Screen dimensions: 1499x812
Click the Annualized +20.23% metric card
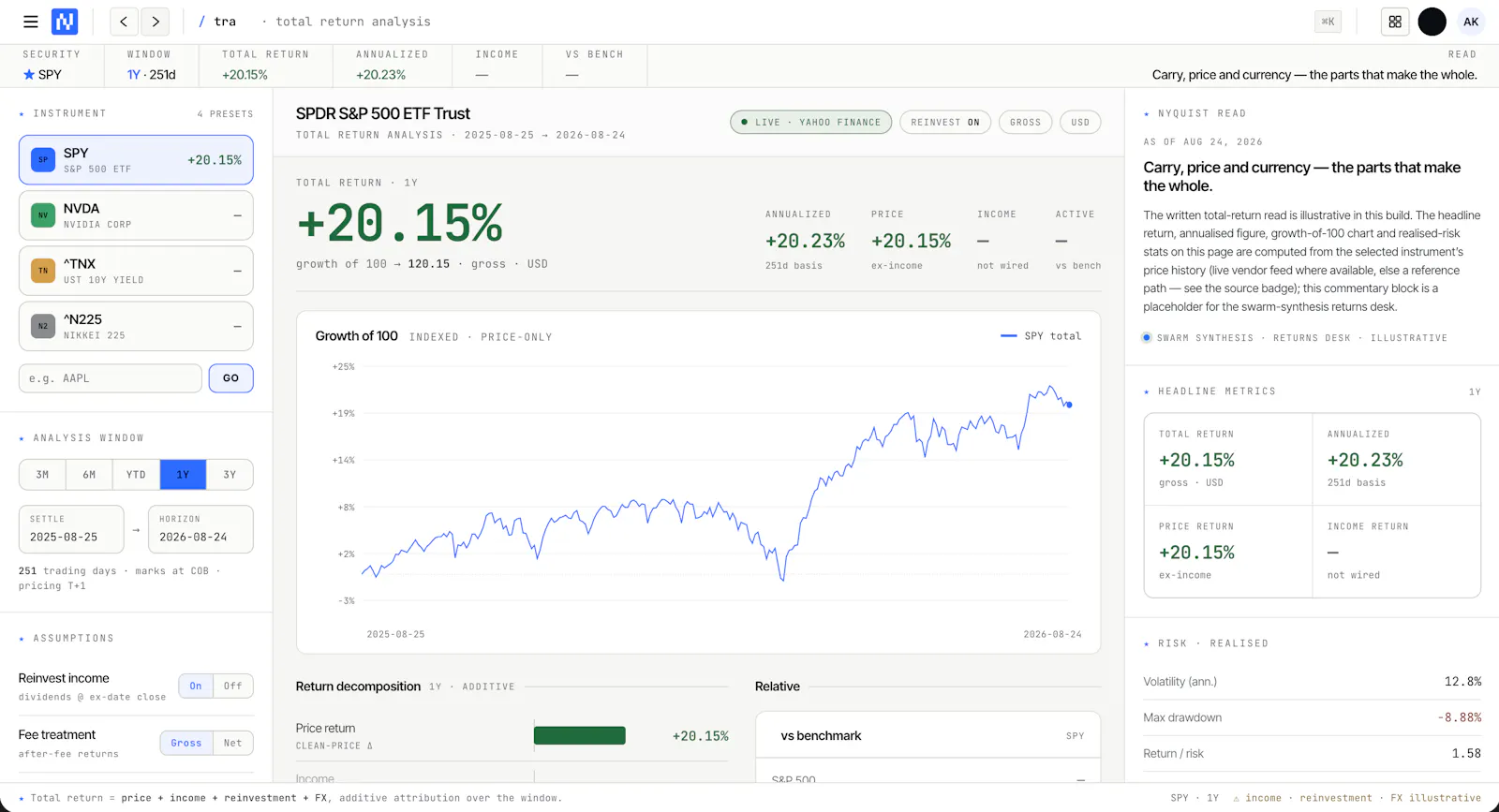click(x=1397, y=459)
